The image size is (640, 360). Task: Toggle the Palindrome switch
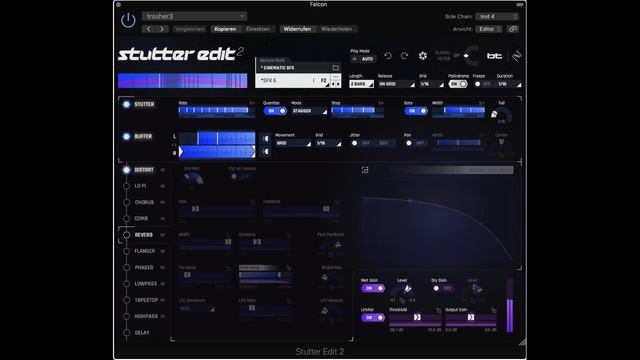click(458, 84)
